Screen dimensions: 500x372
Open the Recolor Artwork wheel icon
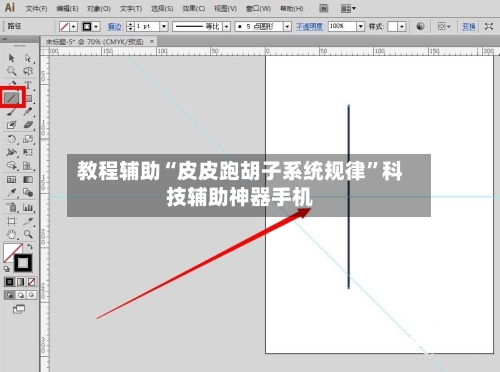(x=421, y=26)
